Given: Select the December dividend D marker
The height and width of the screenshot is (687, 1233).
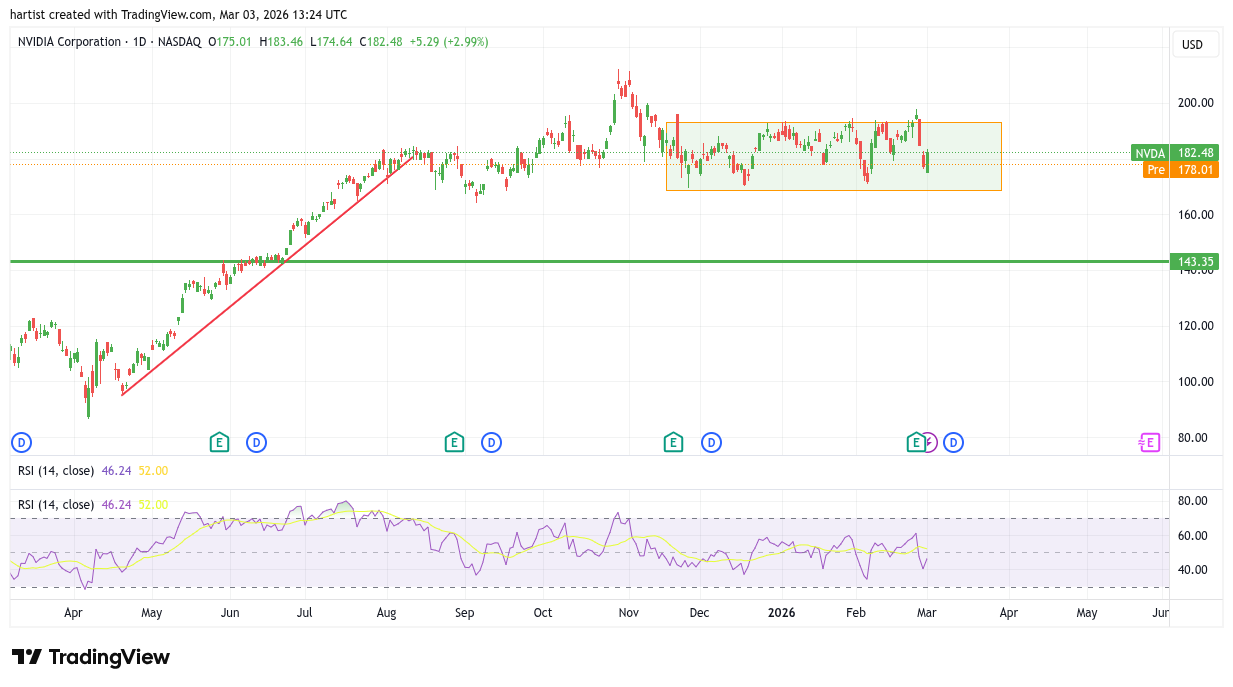Looking at the screenshot, I should point(711,442).
